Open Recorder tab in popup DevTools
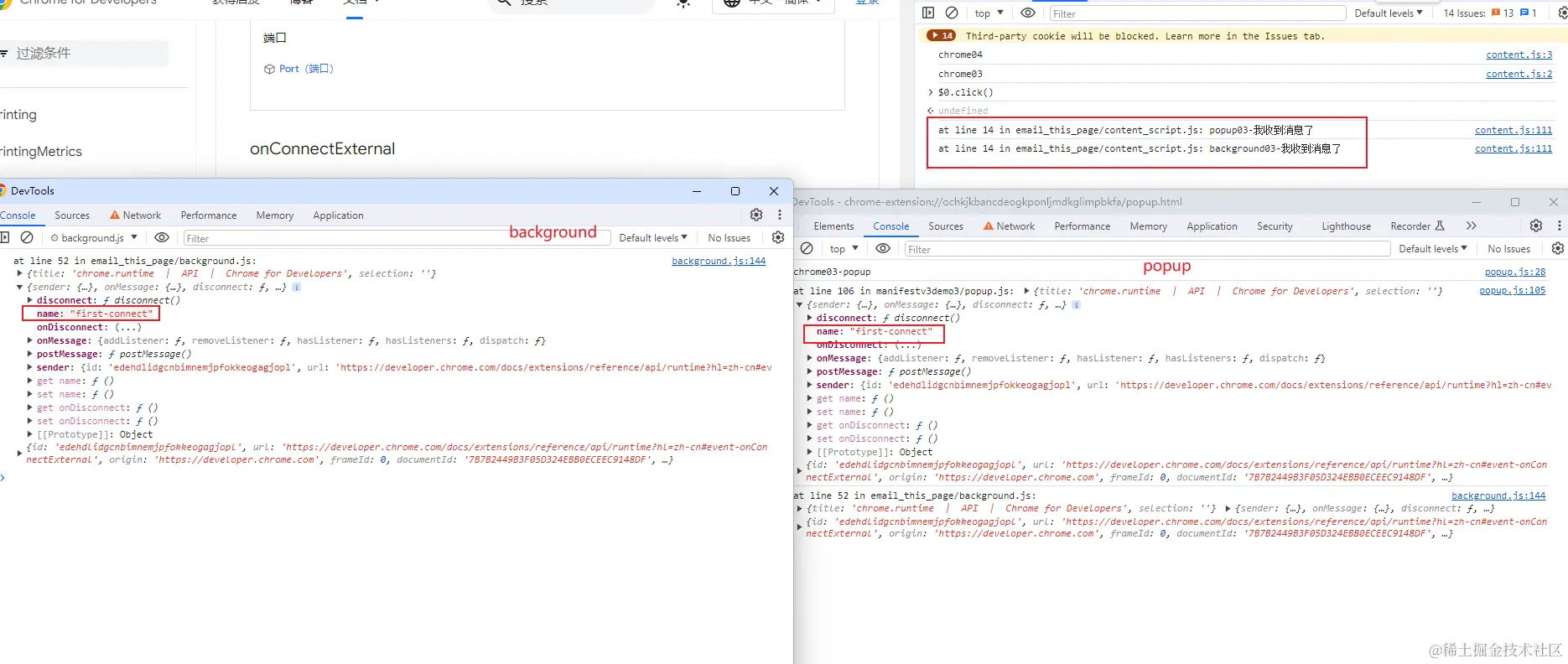The image size is (1568, 664). [x=1417, y=226]
